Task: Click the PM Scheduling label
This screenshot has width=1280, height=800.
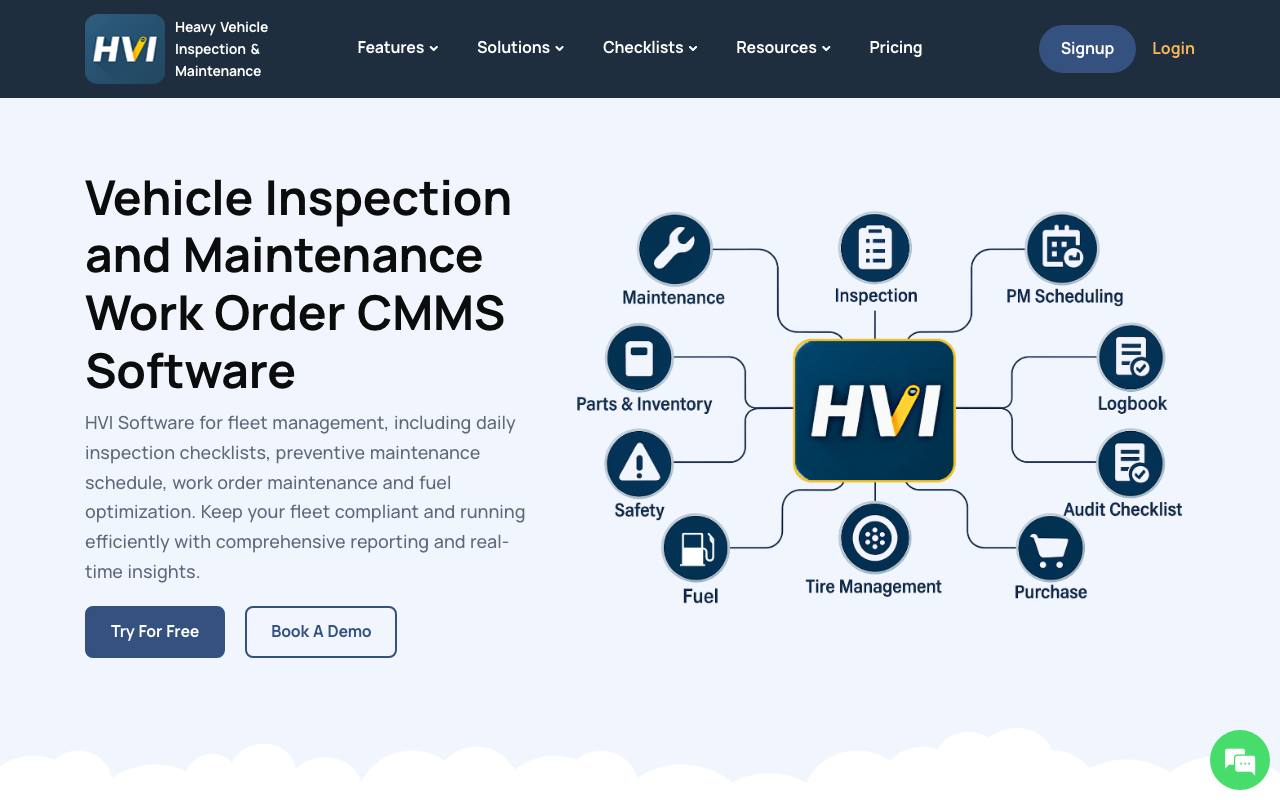Action: pyautogui.click(x=1064, y=297)
